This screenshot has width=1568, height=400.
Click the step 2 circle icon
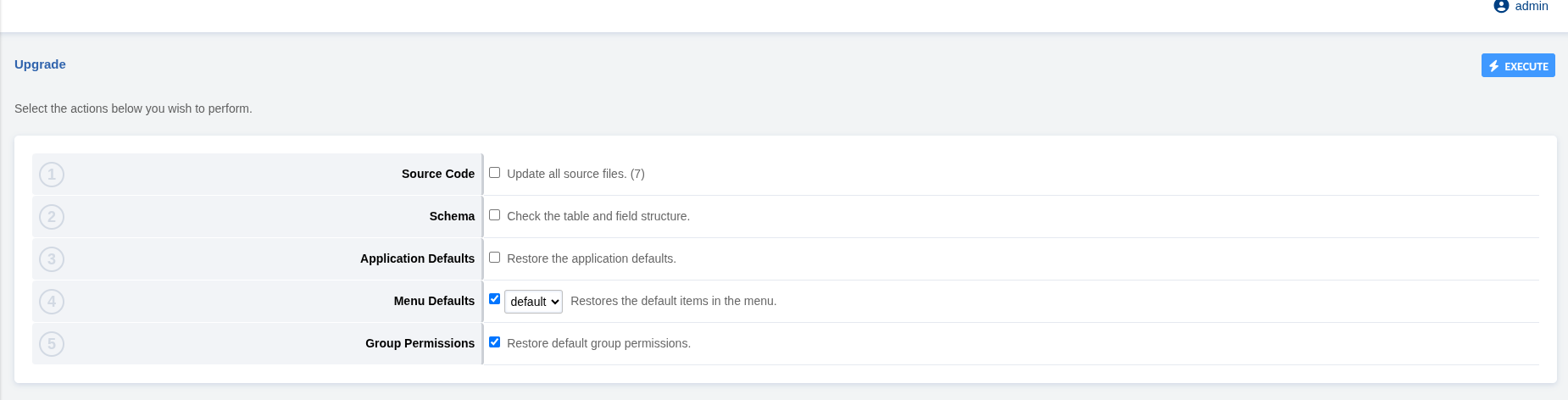52,217
